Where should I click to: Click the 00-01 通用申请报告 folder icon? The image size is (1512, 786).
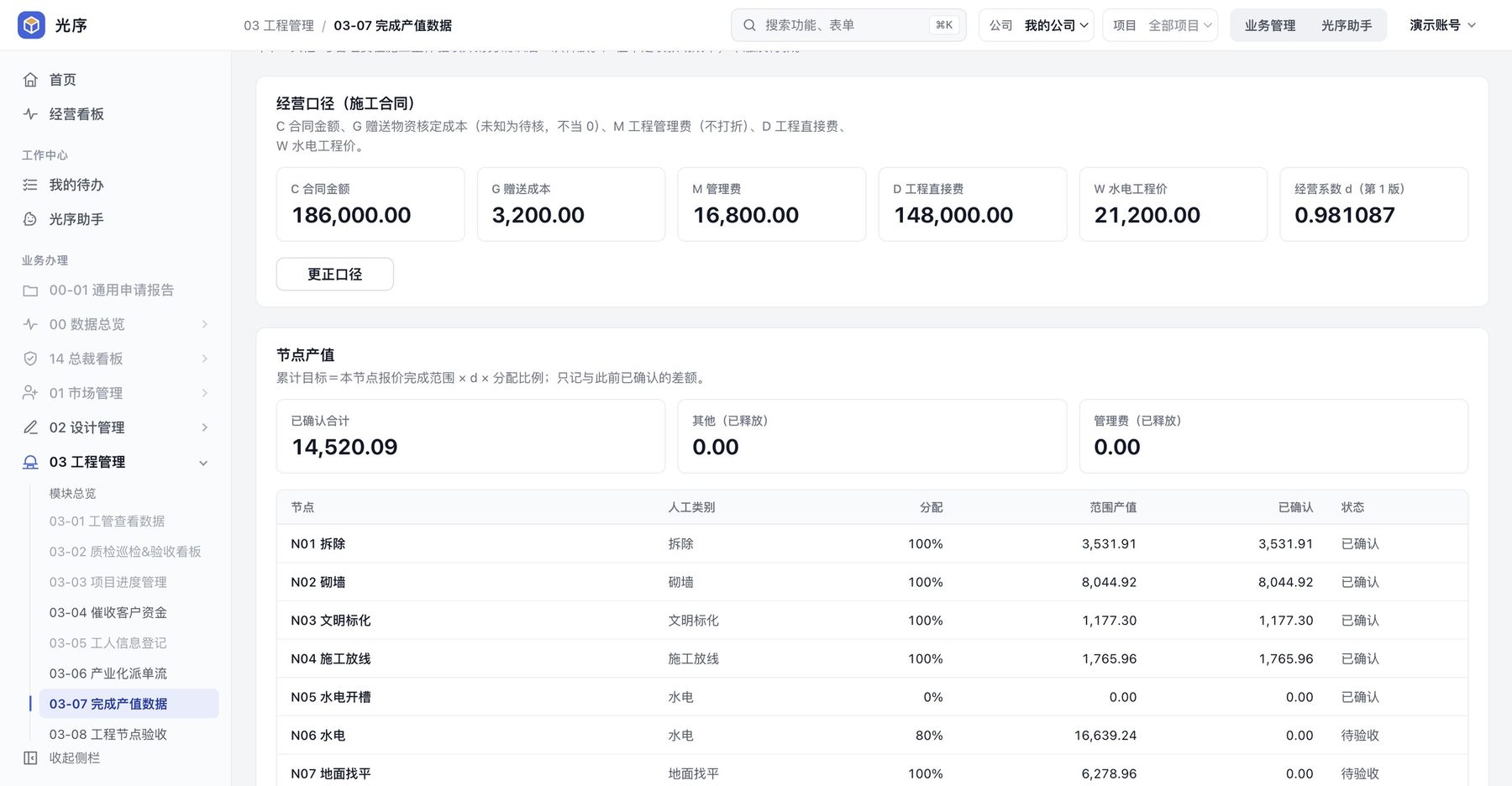point(30,291)
